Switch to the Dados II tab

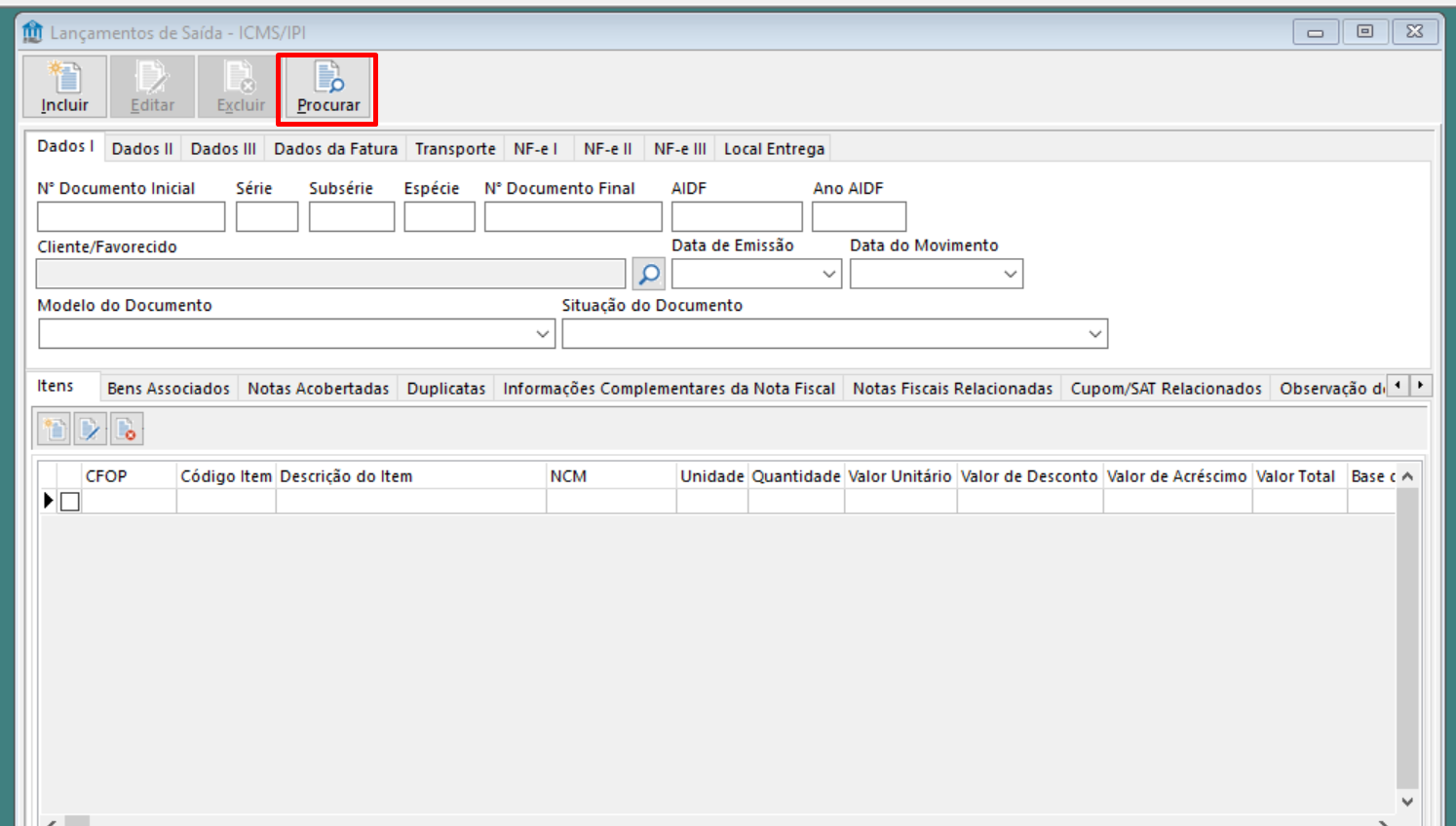click(x=142, y=149)
